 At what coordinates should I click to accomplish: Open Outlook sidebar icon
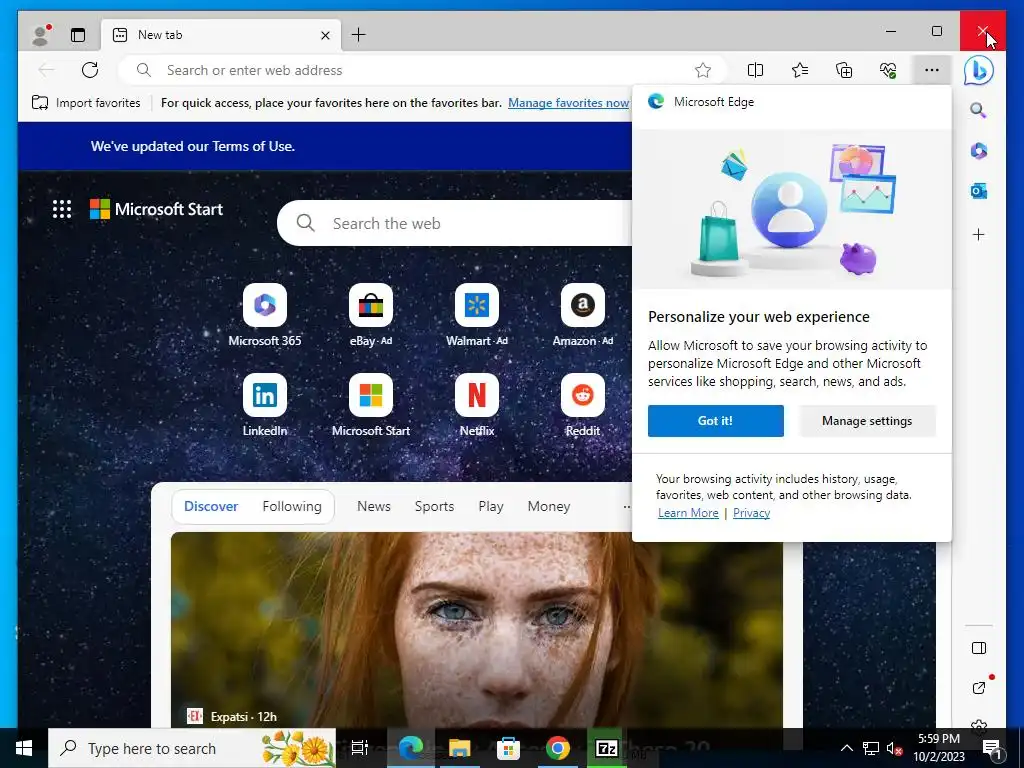coord(978,191)
